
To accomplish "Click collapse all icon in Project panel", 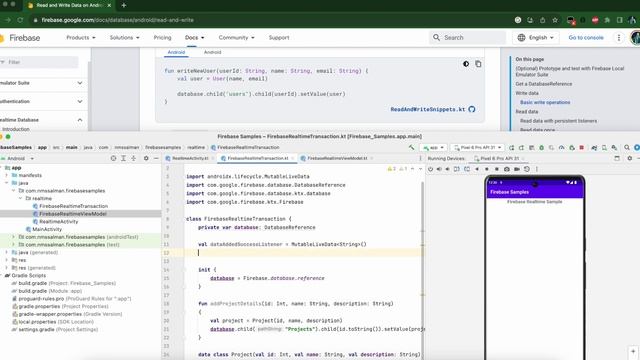I will tap(133, 158).
